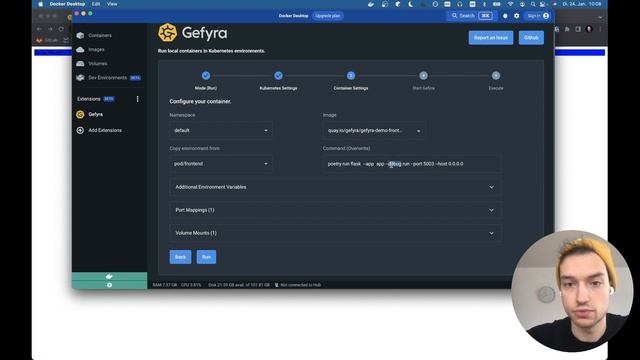Click the Back button
The image size is (640, 360).
180,257
